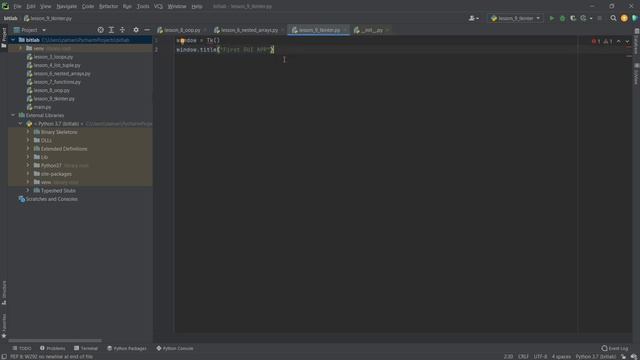Image resolution: width=640 pixels, height=360 pixels.
Task: Click the CRLF line separator in status bar
Action: 523,356
